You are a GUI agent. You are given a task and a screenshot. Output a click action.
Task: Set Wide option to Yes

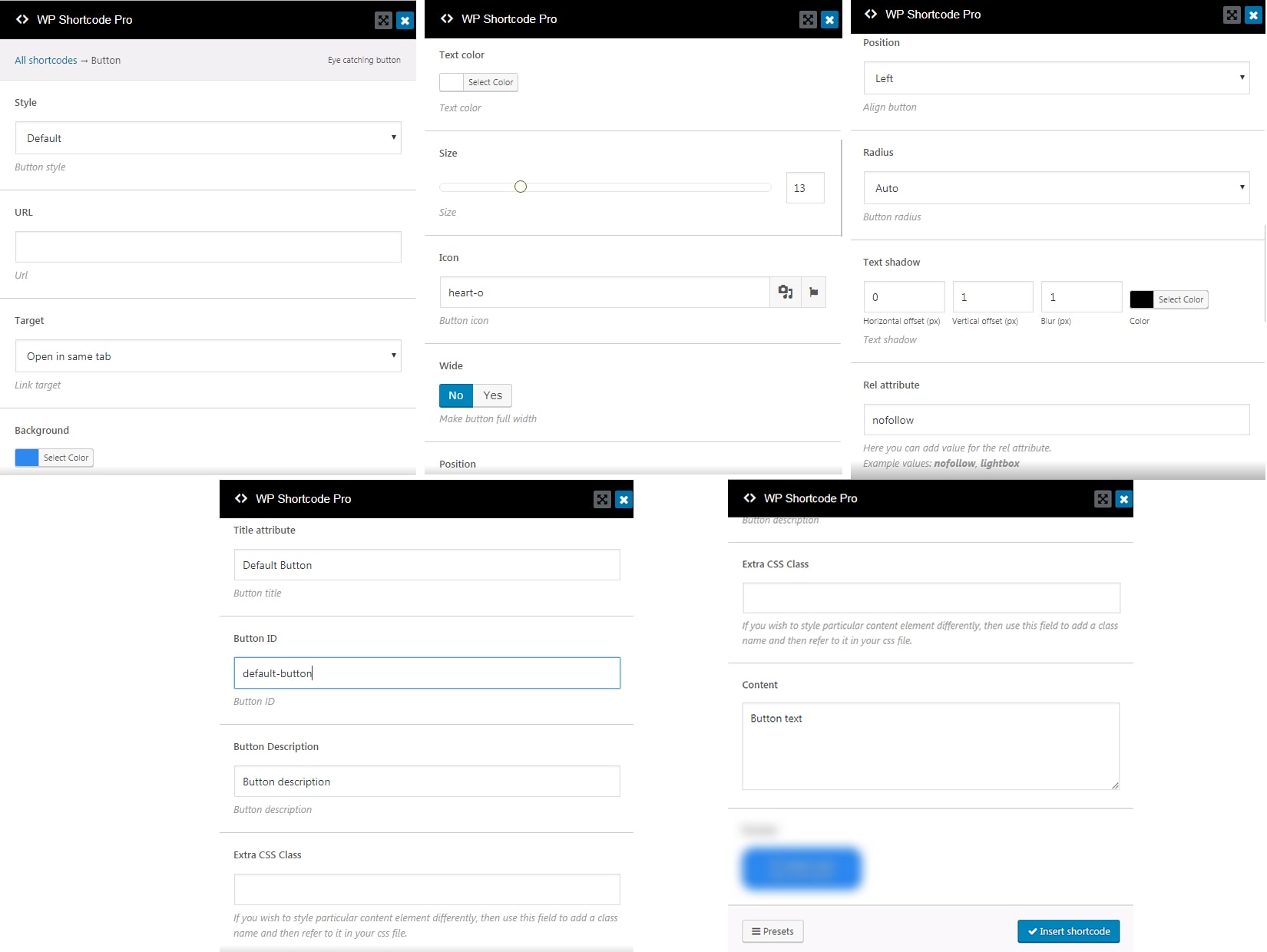[492, 395]
